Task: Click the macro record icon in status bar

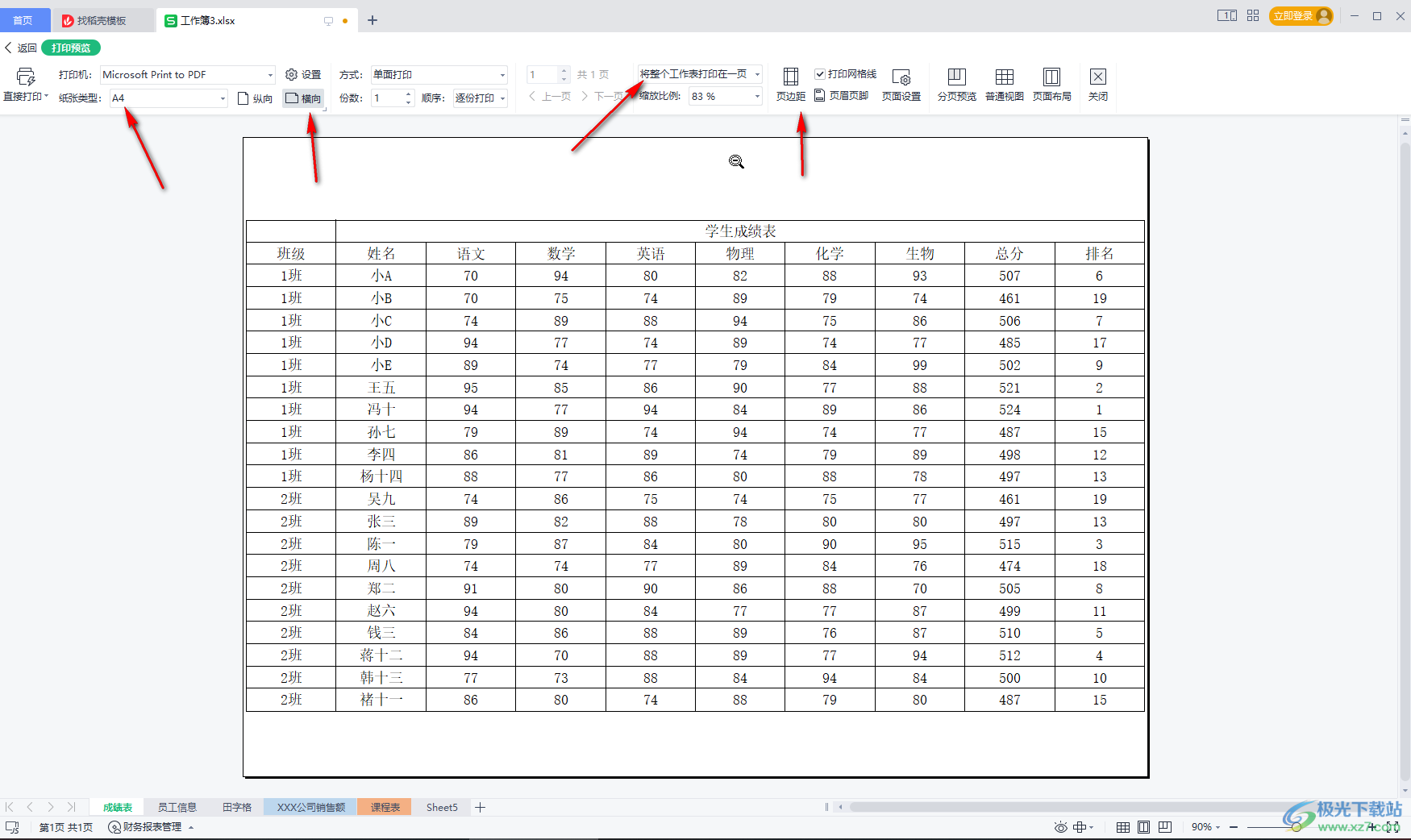Action: (12, 827)
